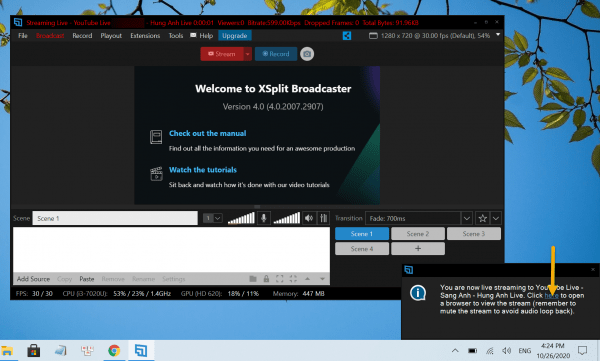
Task: Click the blue Record button
Action: click(x=276, y=54)
